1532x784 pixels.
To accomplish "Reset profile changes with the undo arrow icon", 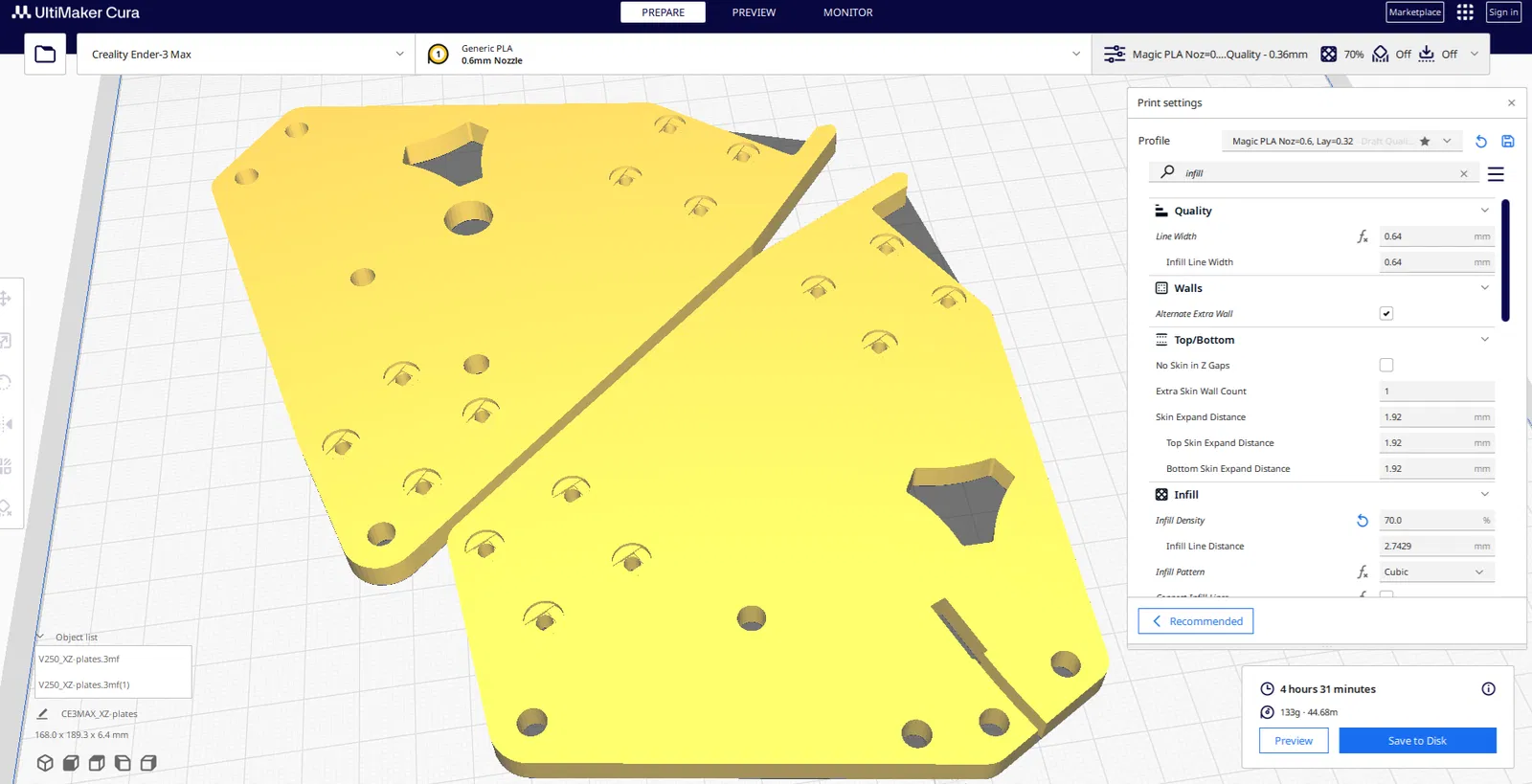I will 1481,142.
